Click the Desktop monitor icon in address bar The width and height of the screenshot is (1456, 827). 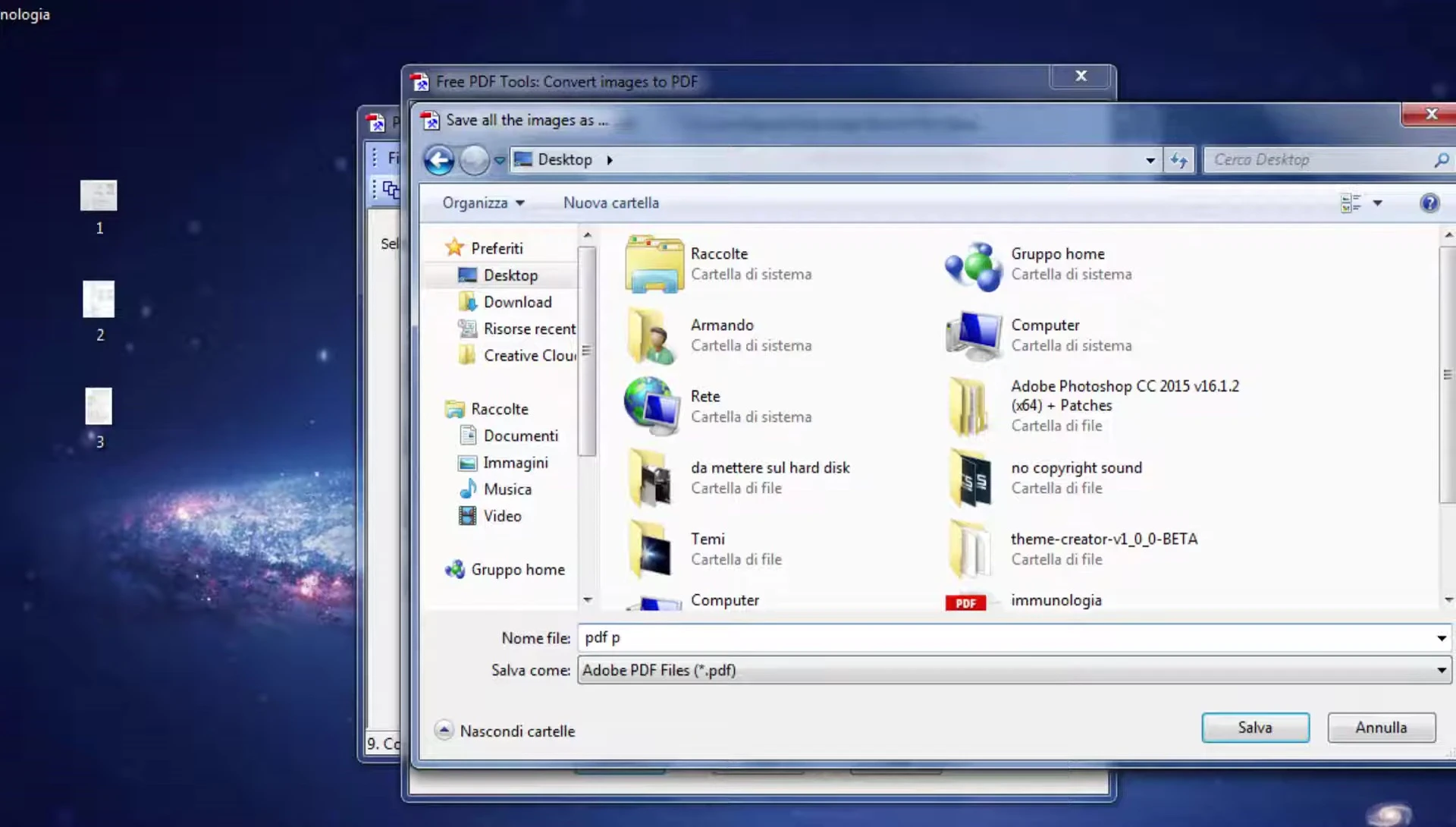click(x=523, y=159)
